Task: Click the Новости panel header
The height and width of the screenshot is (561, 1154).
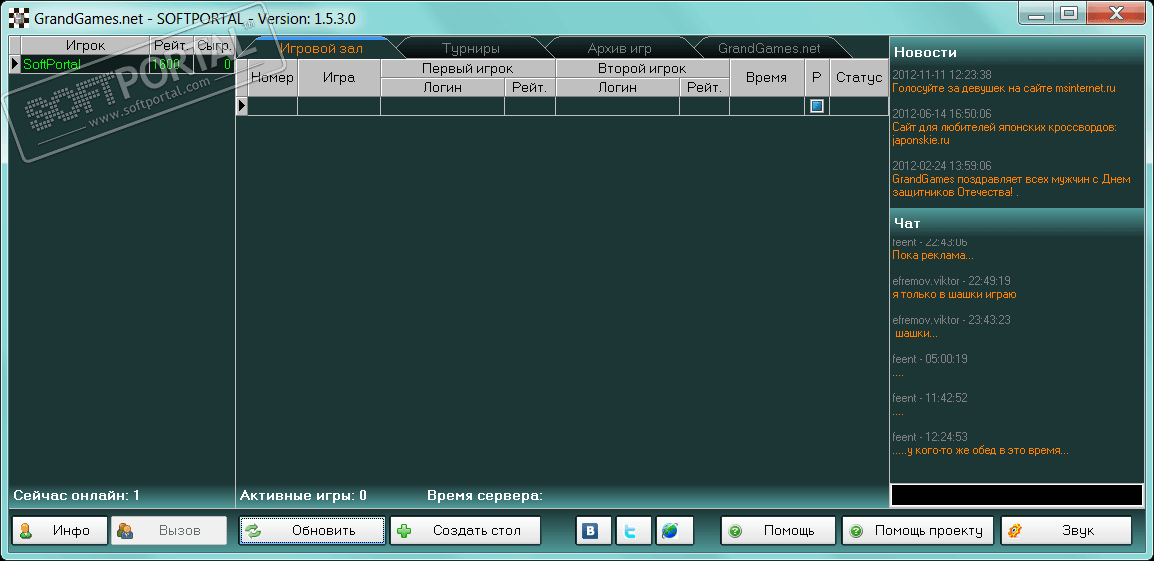Action: point(1016,52)
